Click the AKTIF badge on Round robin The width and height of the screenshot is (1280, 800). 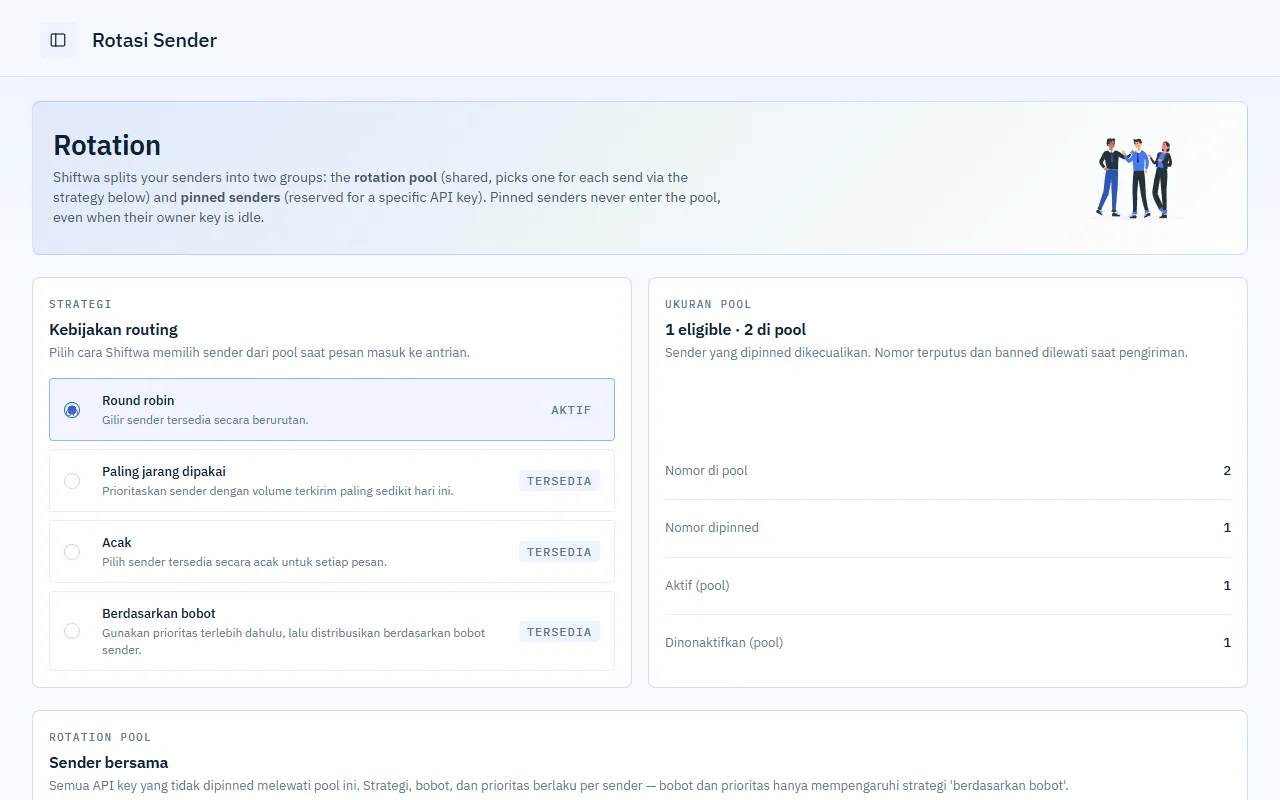pyautogui.click(x=572, y=410)
